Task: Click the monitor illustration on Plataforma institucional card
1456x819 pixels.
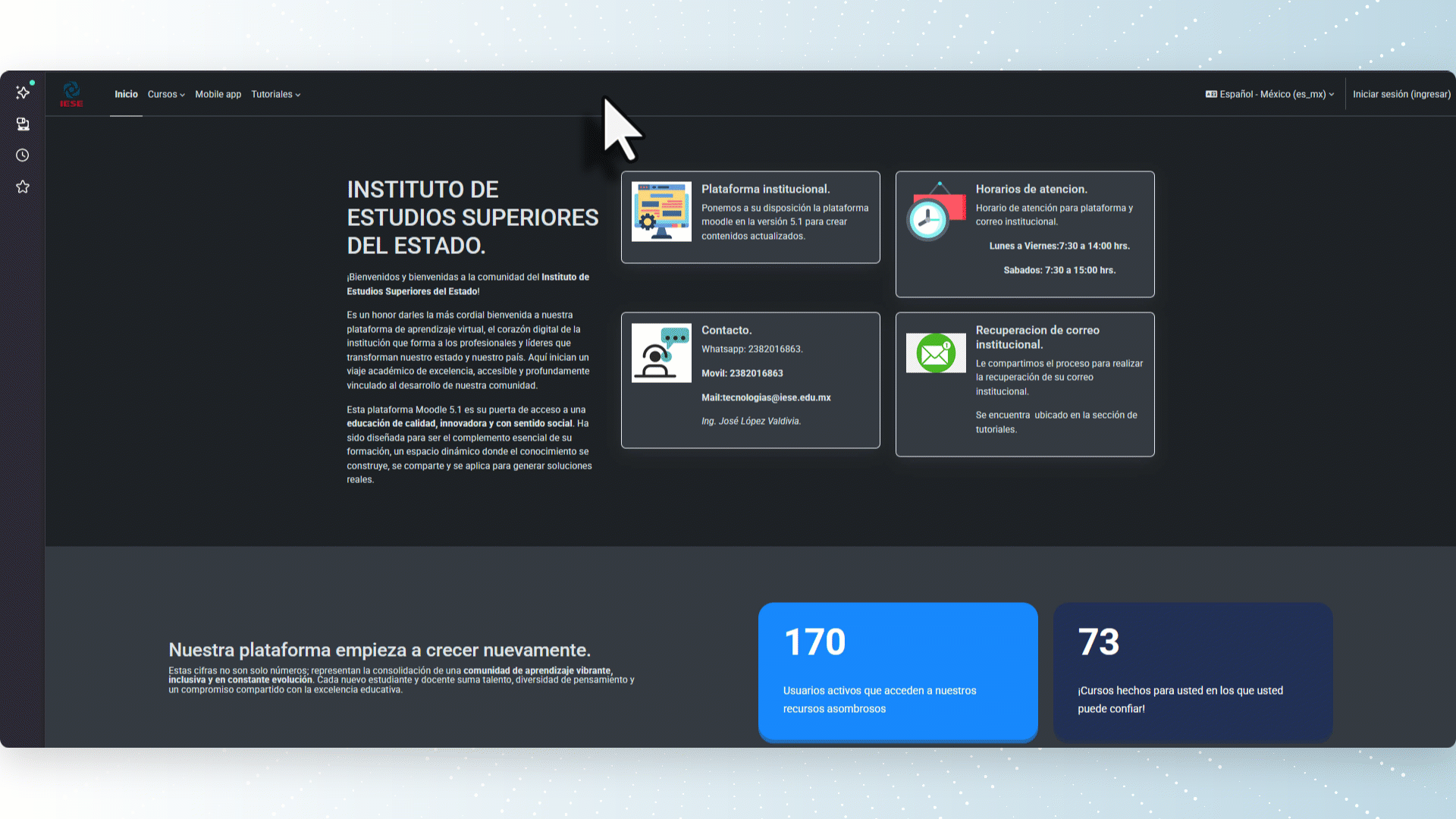Action: pos(661,212)
